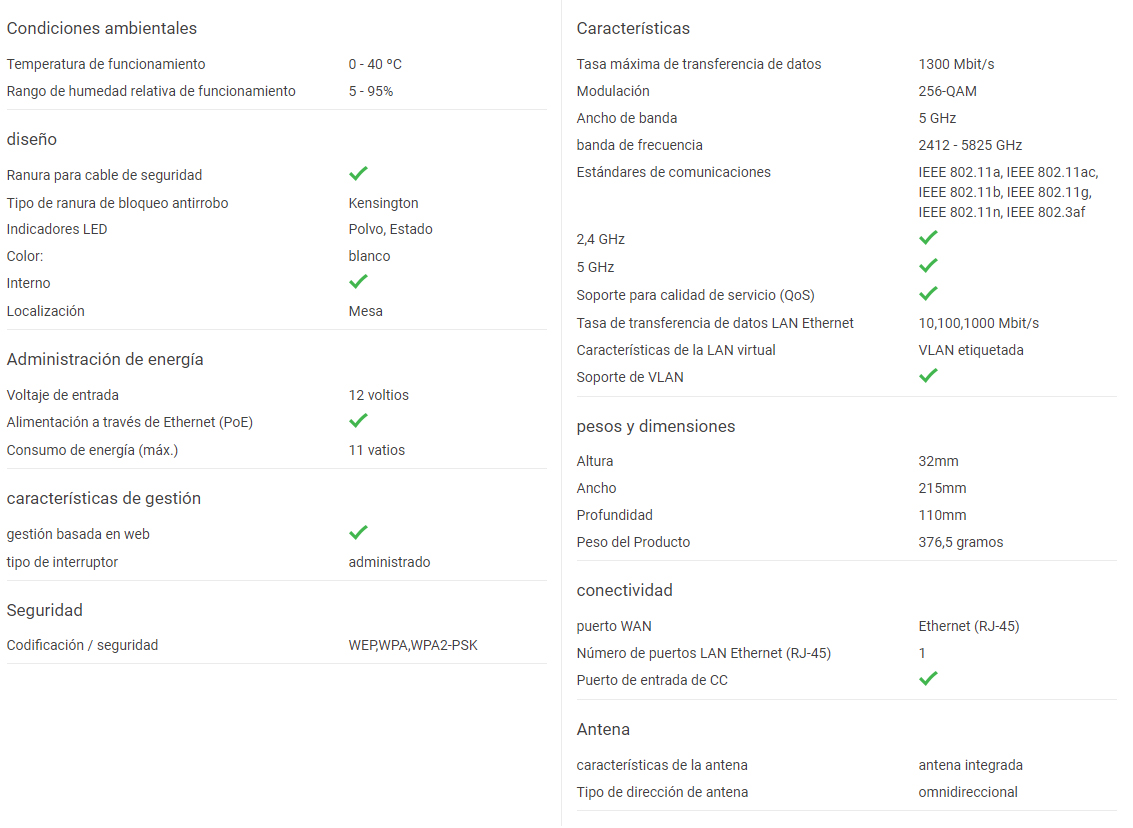Click the checkmark for Soporte para calidad de servicio (QoS)

click(x=929, y=293)
